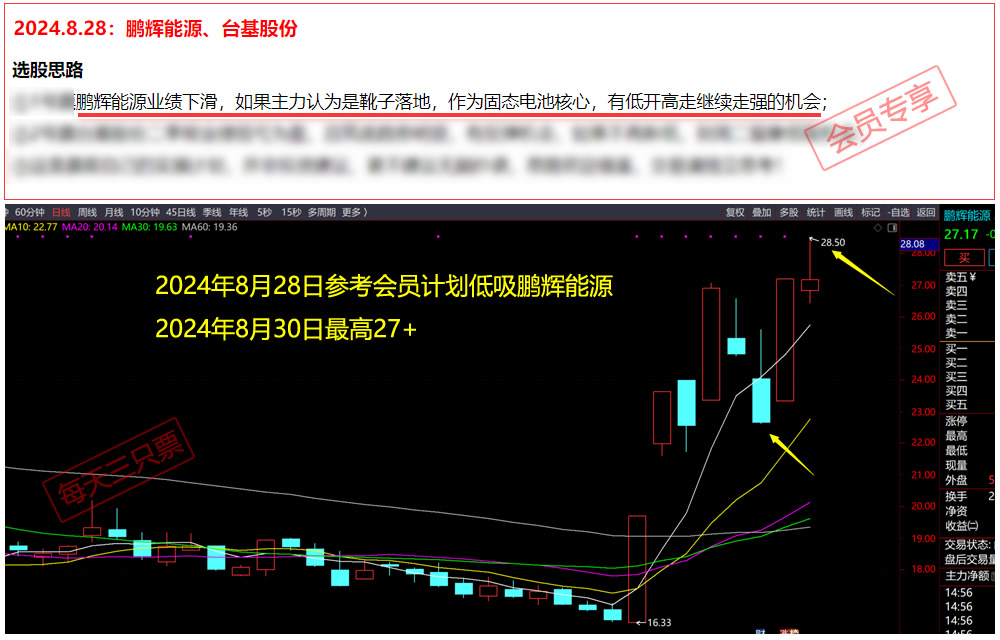Click the 主力净额 row
This screenshot has height=640, width=1000.
969,576
